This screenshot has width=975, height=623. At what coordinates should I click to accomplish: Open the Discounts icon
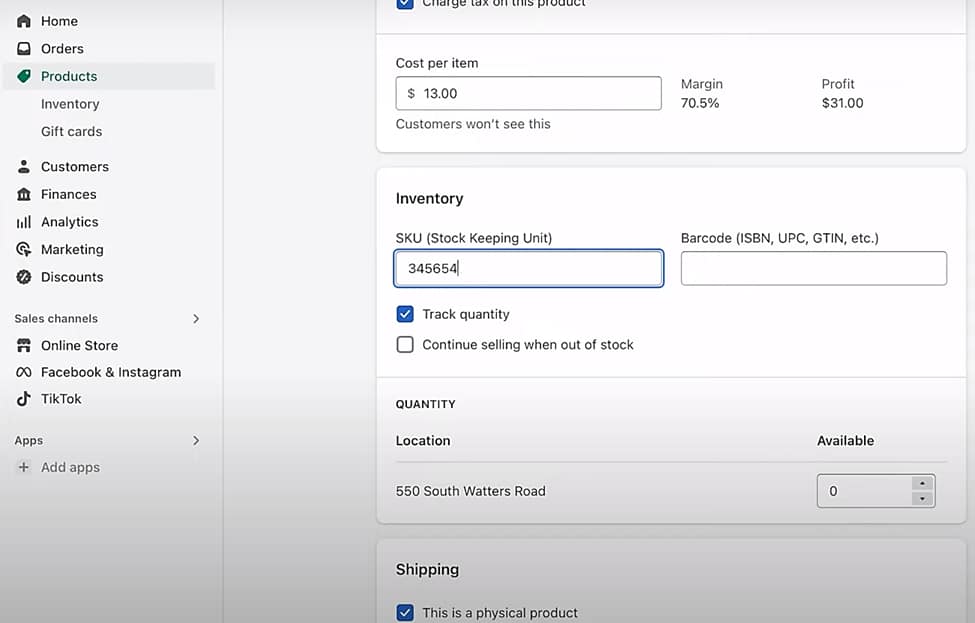[x=23, y=277]
